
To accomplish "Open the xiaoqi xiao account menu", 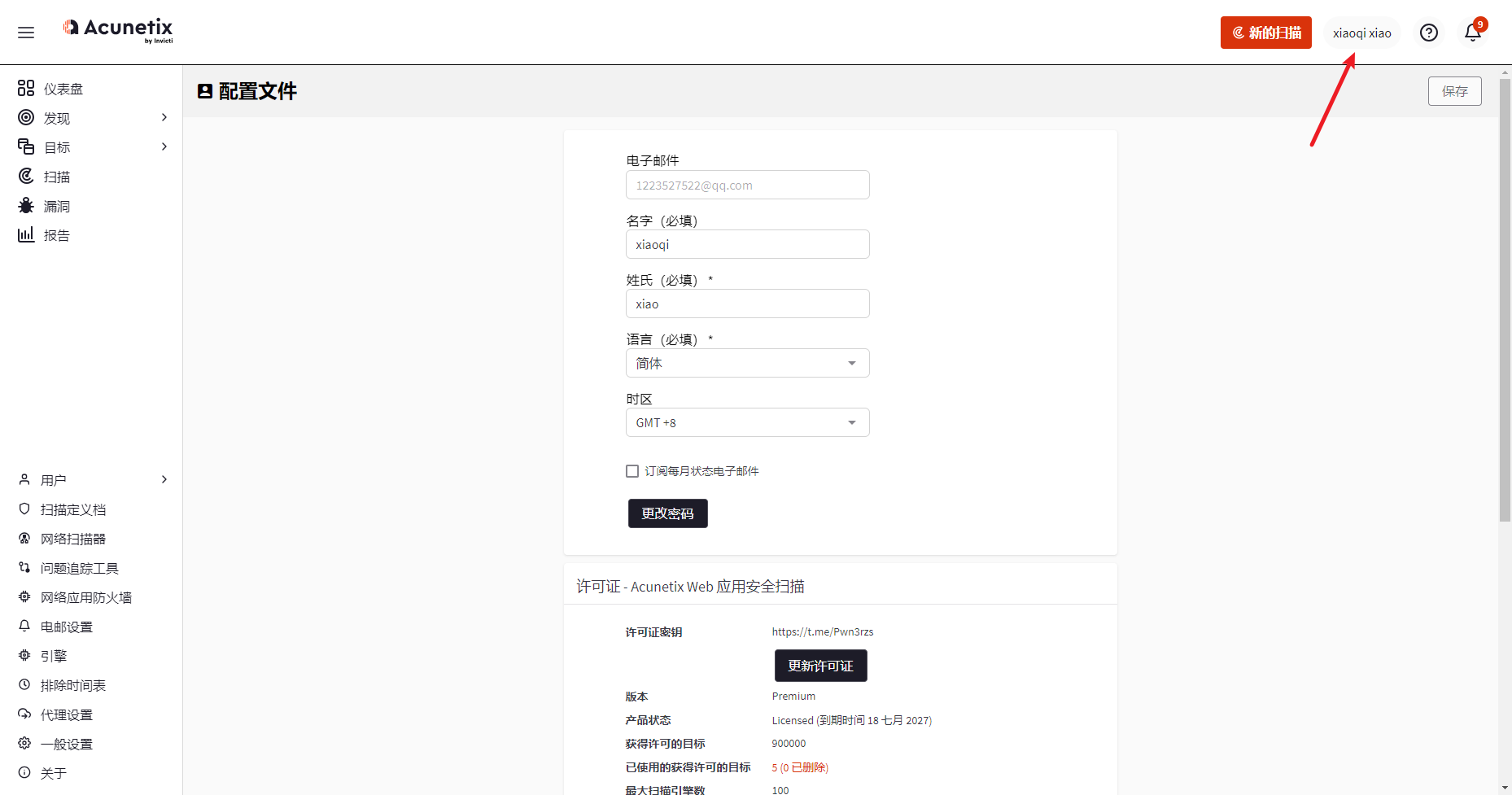I will [x=1362, y=33].
